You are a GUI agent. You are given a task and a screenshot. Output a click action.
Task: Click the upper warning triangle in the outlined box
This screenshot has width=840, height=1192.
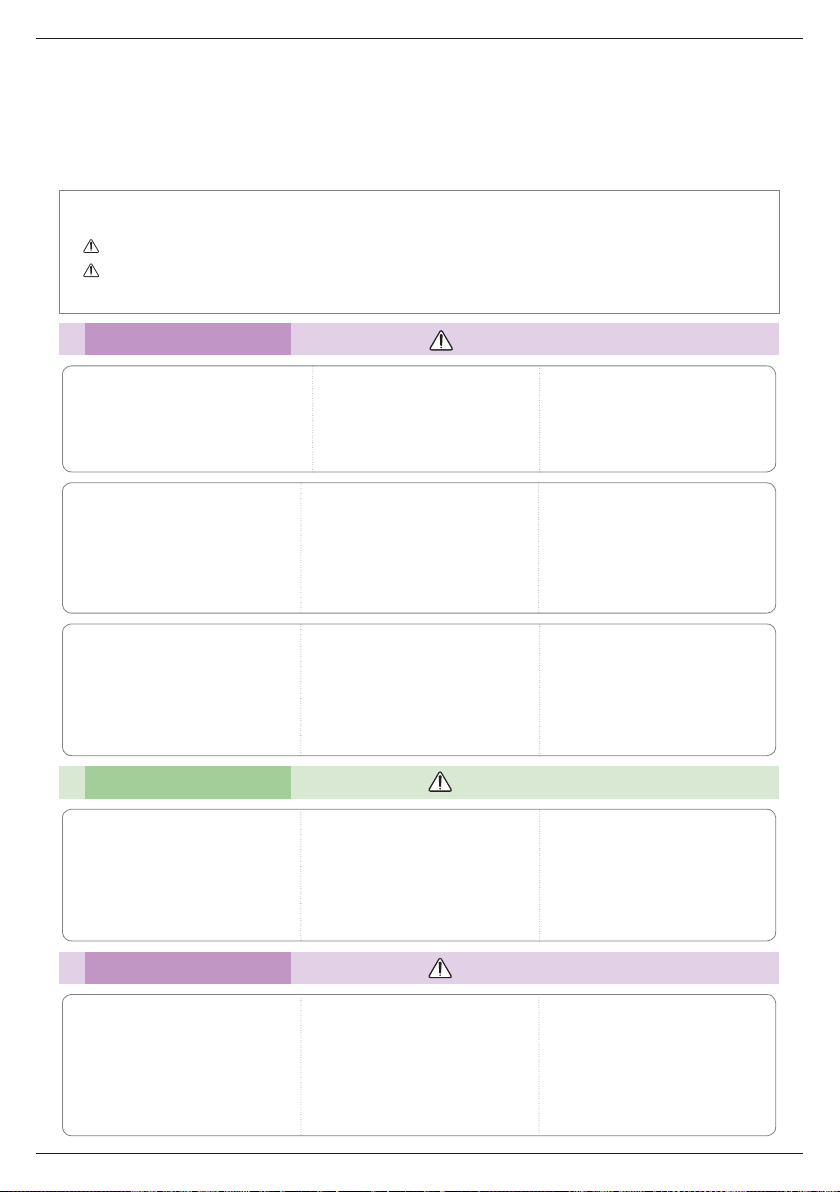click(90, 246)
